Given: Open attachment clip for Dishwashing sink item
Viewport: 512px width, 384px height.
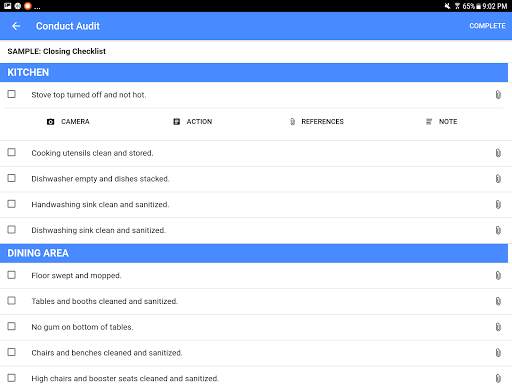Looking at the screenshot, I should click(498, 230).
